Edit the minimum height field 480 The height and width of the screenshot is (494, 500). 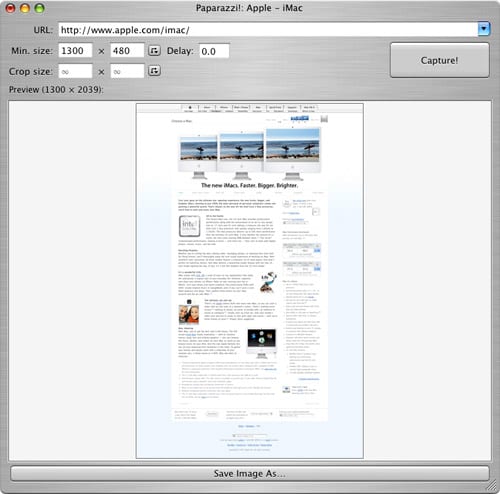(127, 51)
